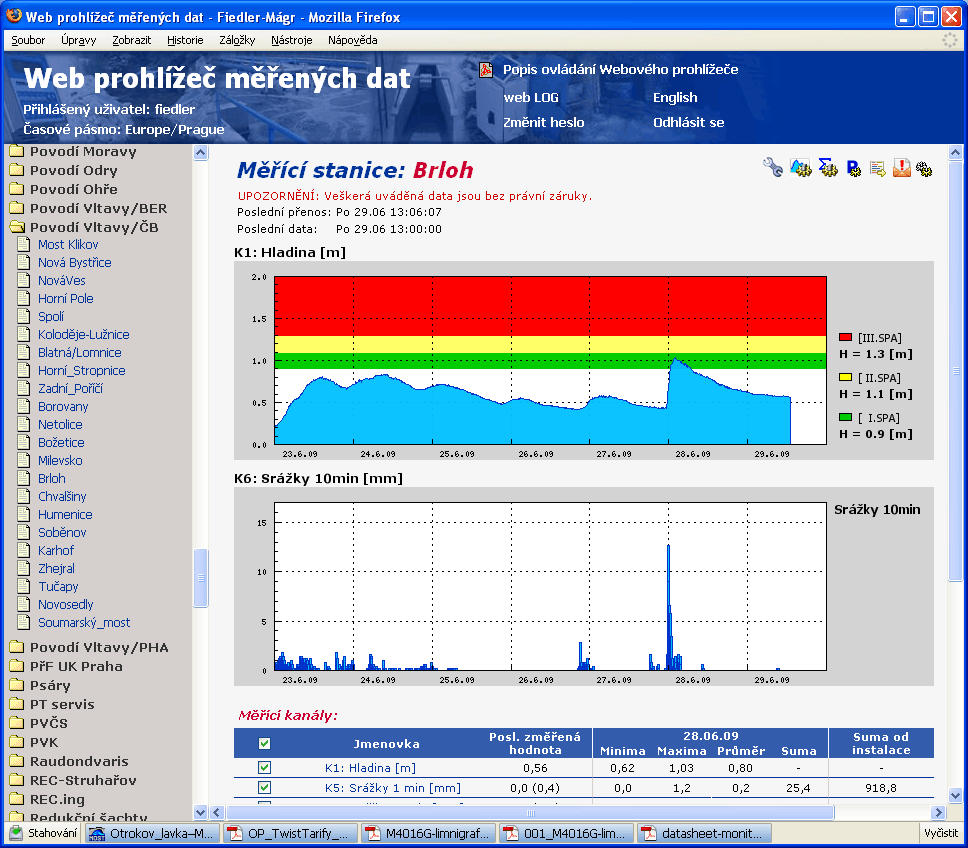Uncheck the K1: Hladina channel checkbox

(x=264, y=768)
